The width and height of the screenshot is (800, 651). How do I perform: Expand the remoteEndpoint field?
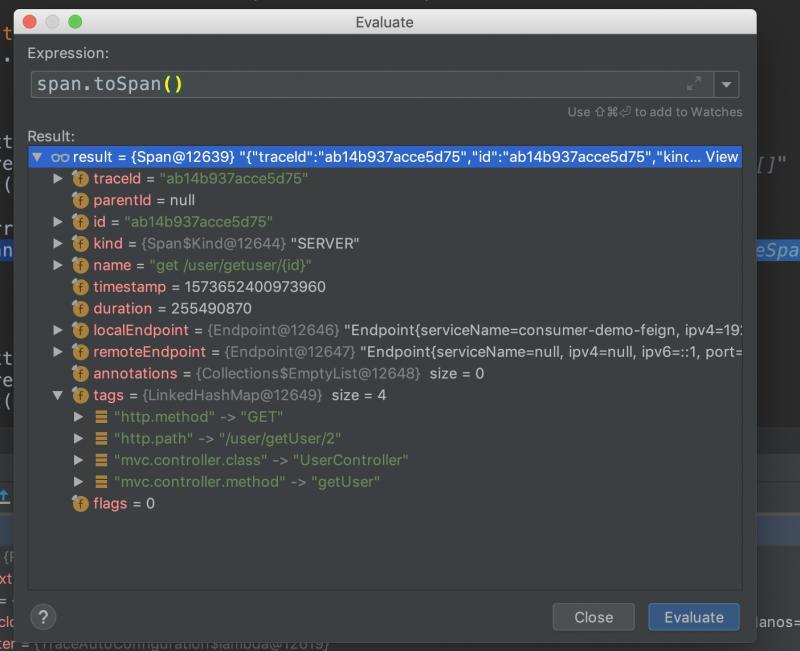(x=59, y=352)
